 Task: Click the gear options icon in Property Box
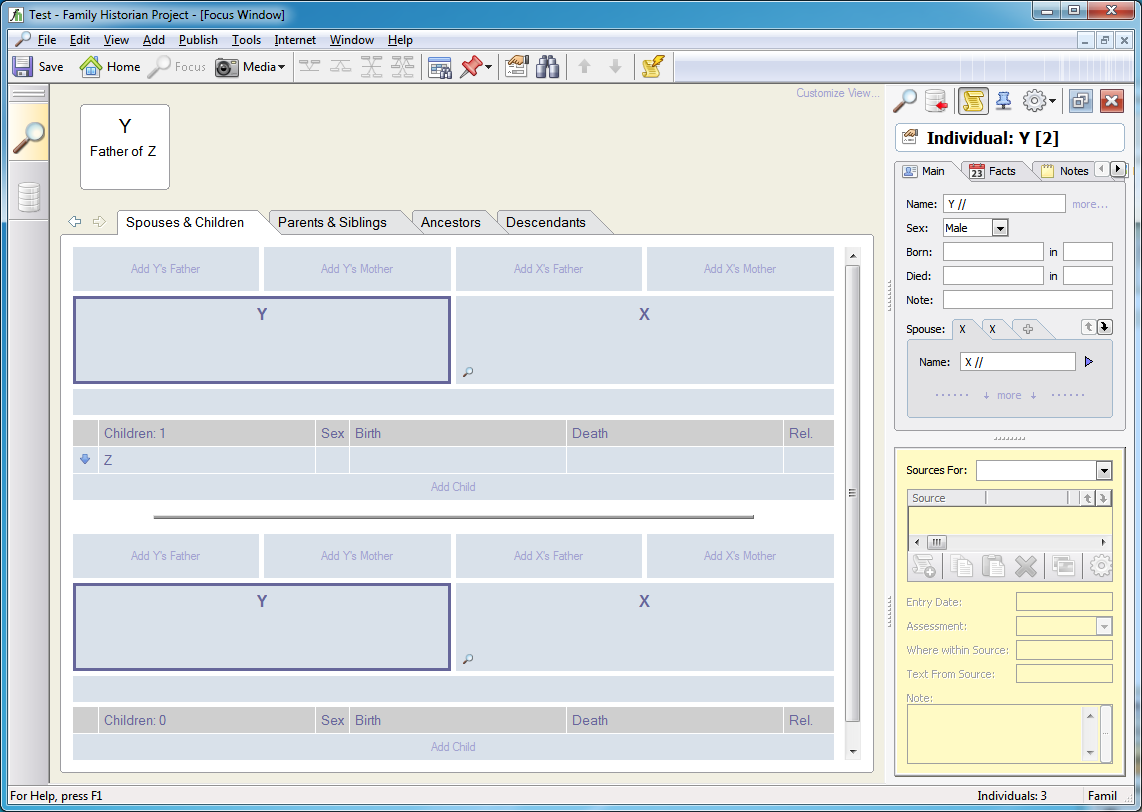click(1035, 100)
